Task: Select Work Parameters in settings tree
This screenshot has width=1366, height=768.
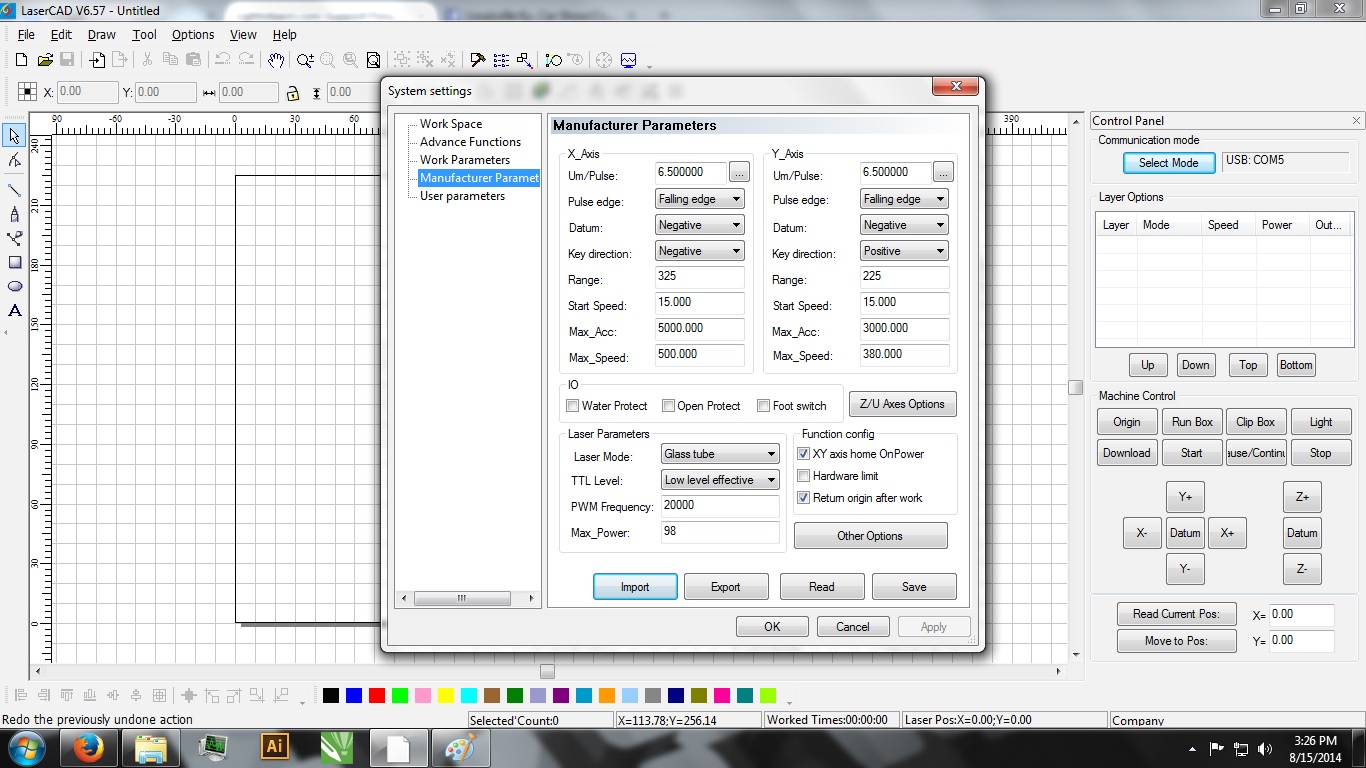Action: coord(464,160)
